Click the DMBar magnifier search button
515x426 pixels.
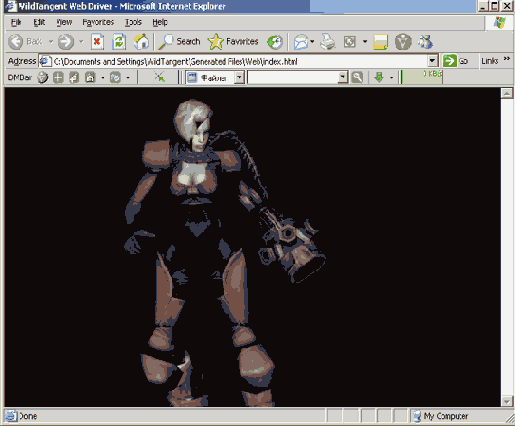point(357,78)
